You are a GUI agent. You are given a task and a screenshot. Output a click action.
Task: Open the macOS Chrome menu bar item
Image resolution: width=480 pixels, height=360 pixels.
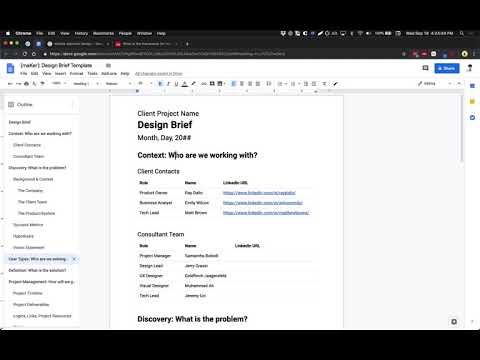point(23,33)
